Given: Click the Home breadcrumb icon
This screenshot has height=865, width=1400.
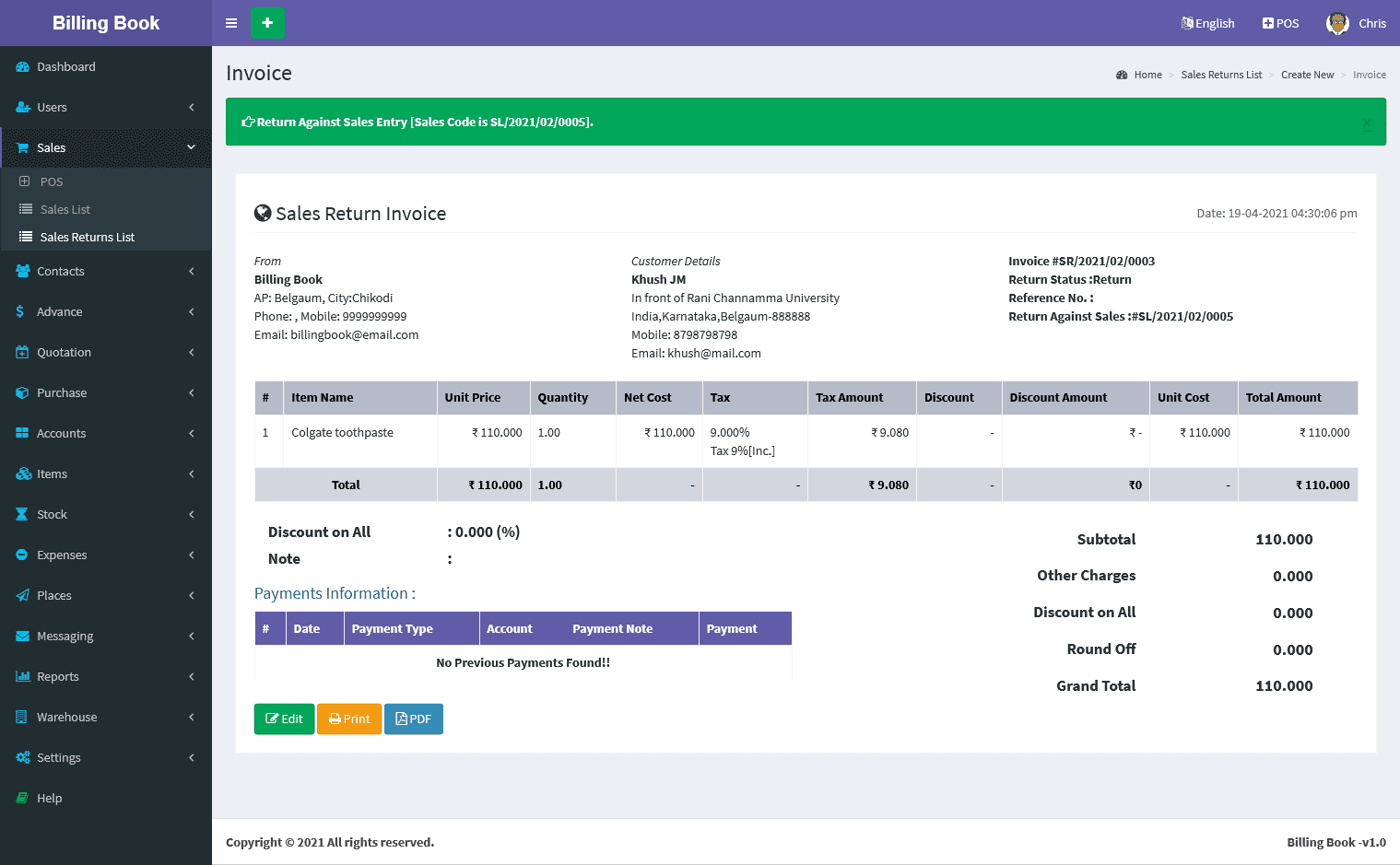Looking at the screenshot, I should pyautogui.click(x=1122, y=76).
